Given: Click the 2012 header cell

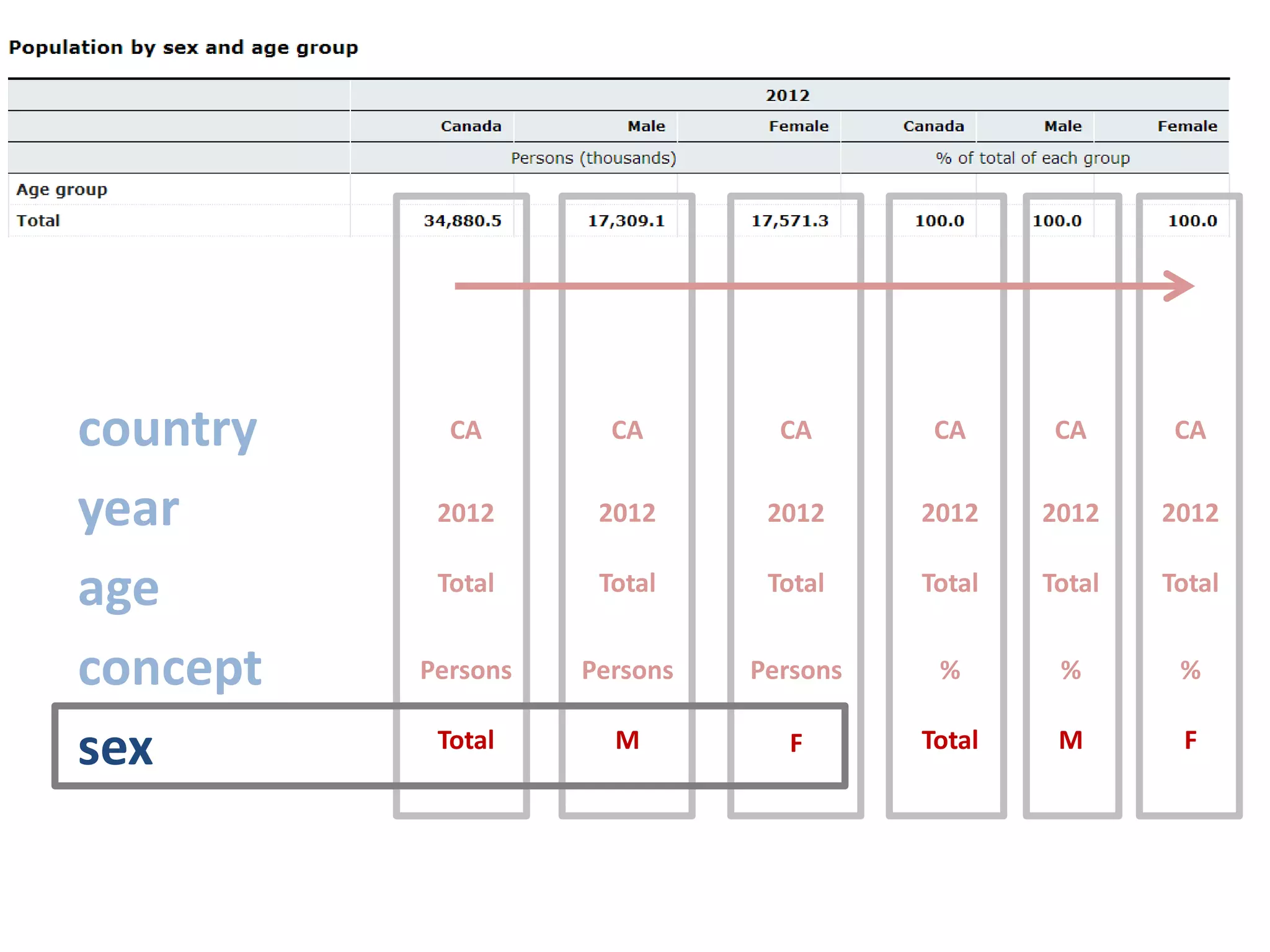Looking at the screenshot, I should (x=788, y=95).
